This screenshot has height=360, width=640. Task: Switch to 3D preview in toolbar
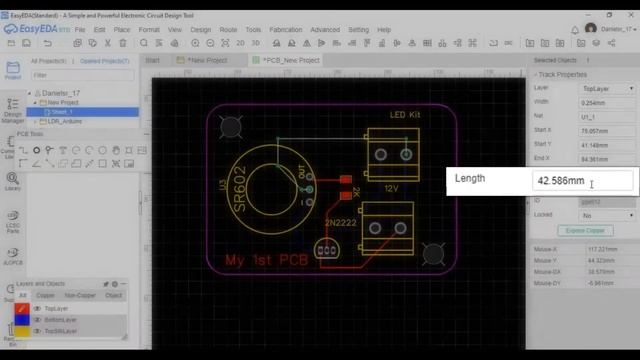point(256,43)
